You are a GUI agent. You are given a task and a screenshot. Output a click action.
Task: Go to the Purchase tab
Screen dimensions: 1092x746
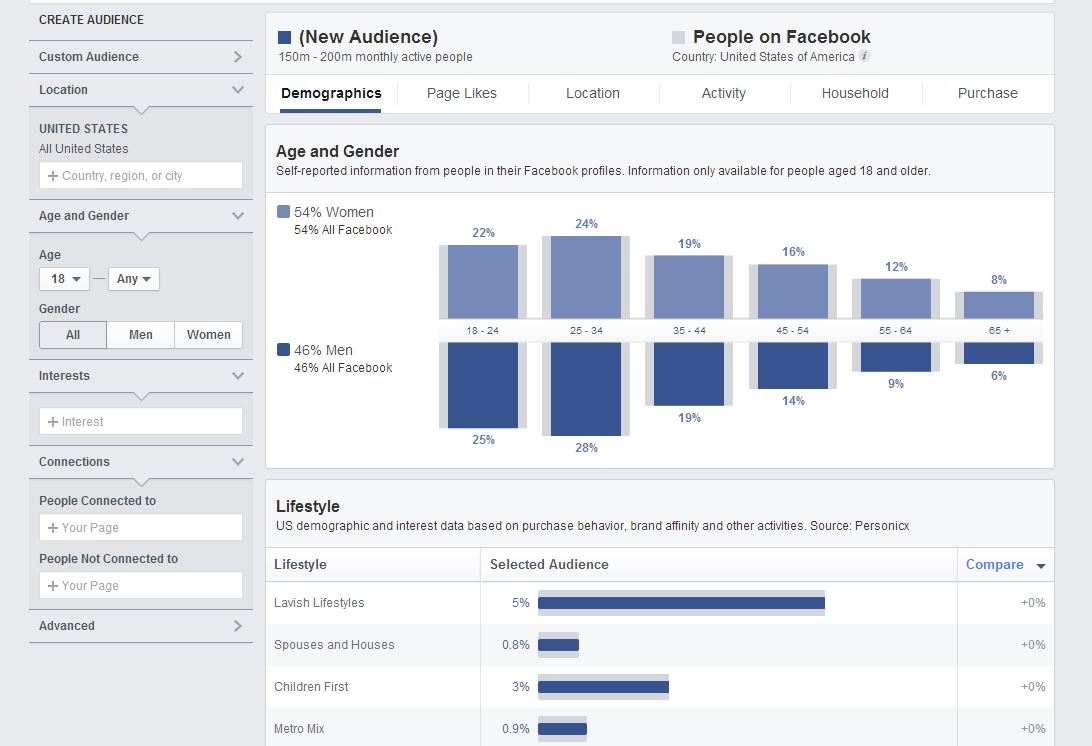987,93
